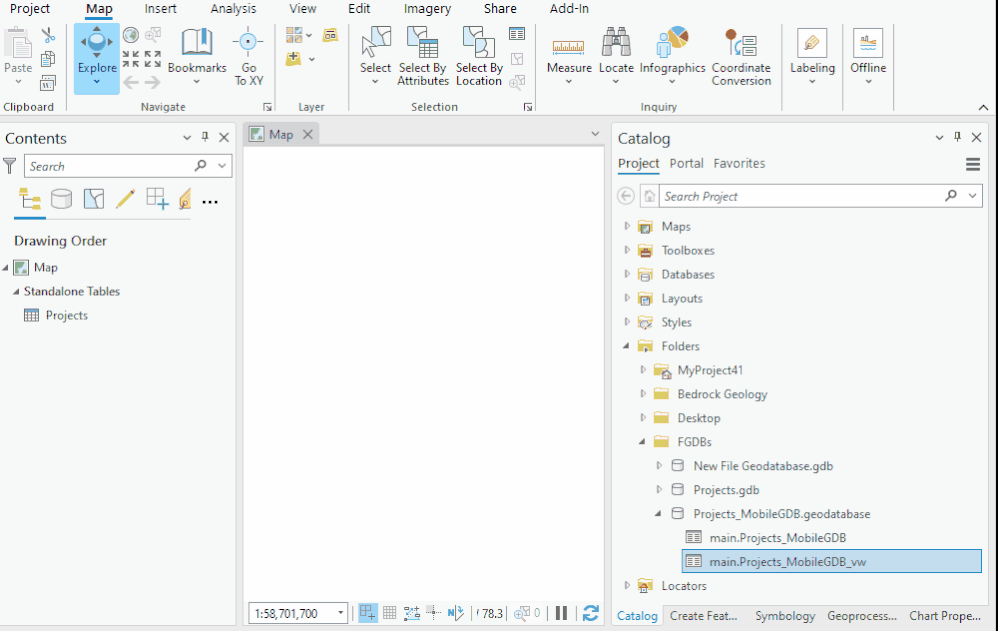The image size is (998, 631).
Task: Click the Catalog back arrow button
Action: pos(626,196)
